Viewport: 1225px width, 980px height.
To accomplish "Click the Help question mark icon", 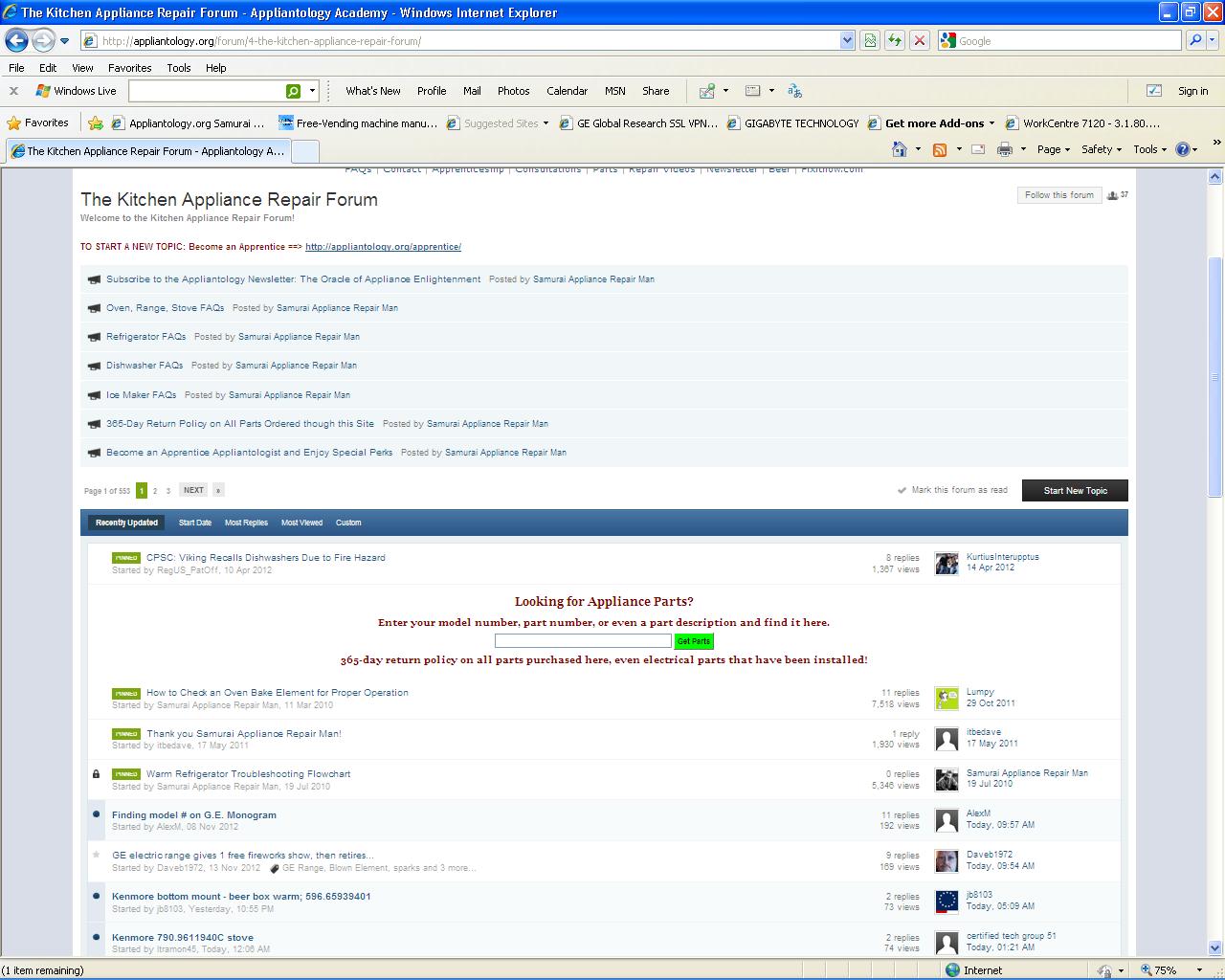I will pos(1183,149).
